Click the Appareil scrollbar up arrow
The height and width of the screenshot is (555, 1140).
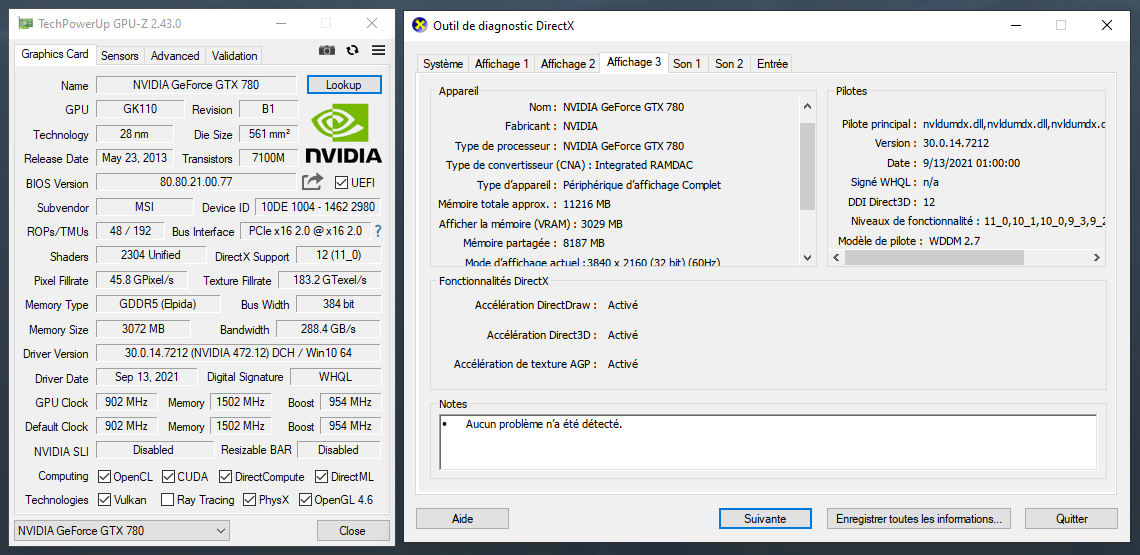pyautogui.click(x=808, y=106)
